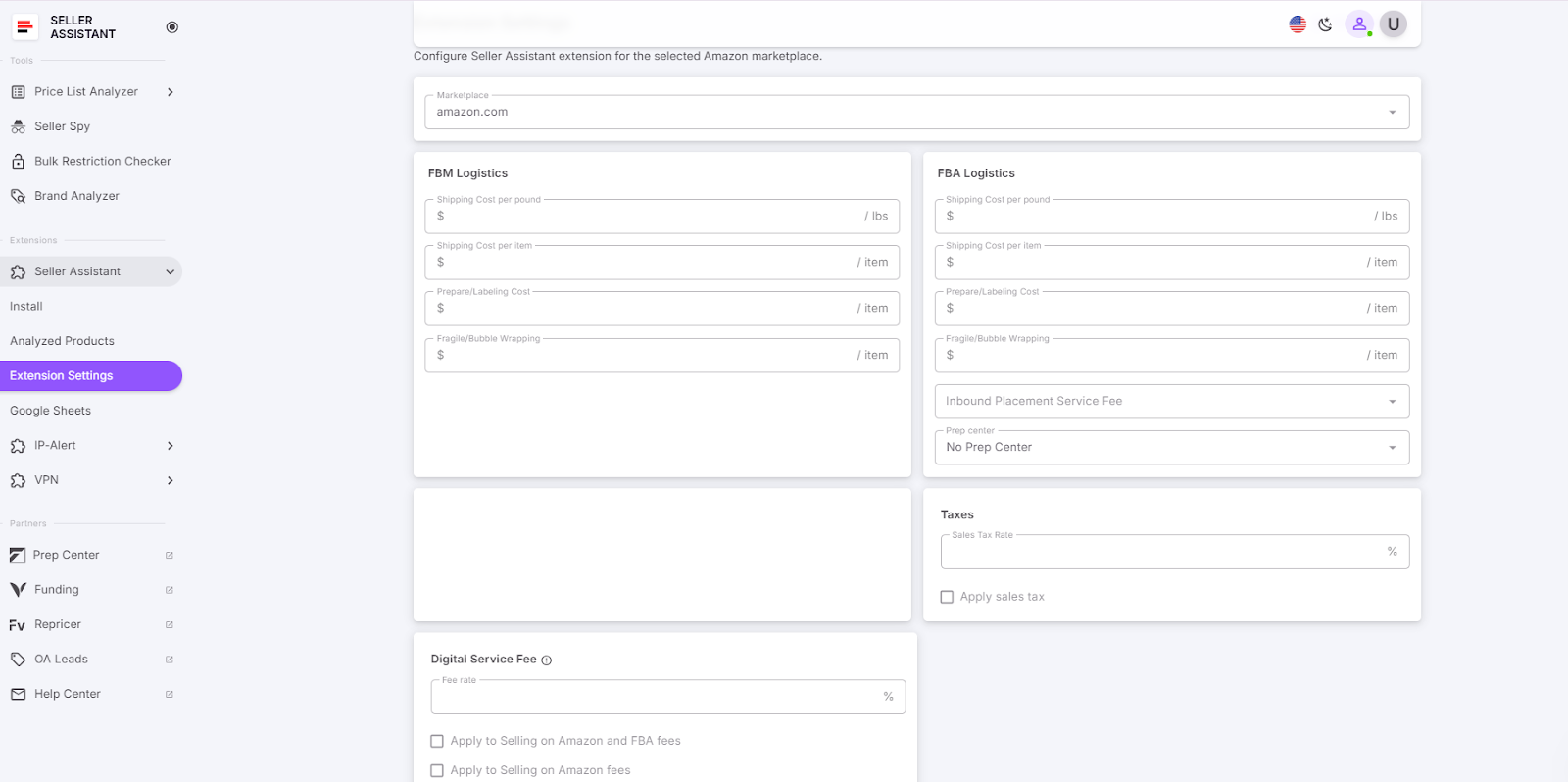Enable the Apply sales tax checkbox
Viewport: 1568px width, 782px height.
tap(947, 597)
